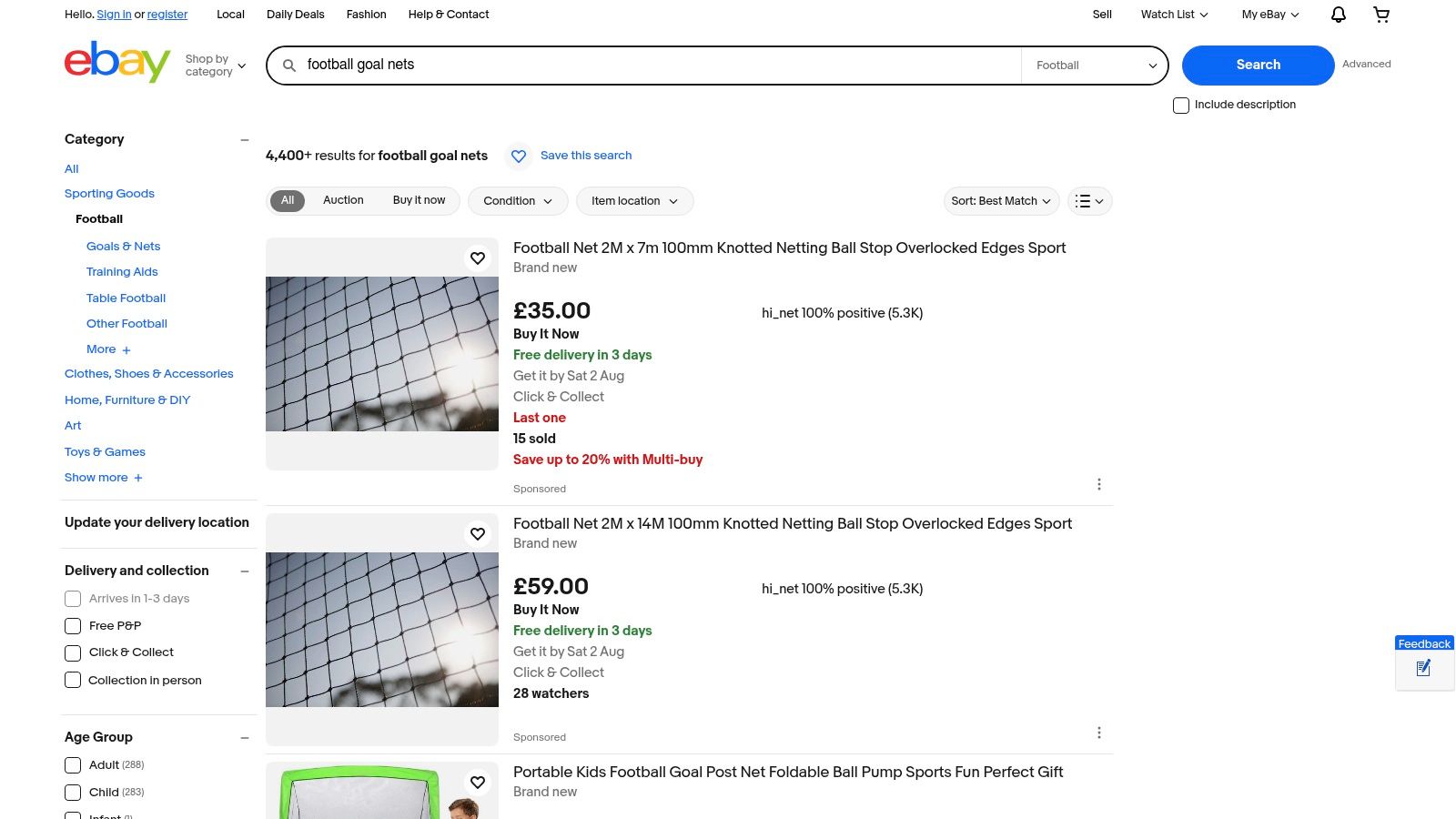Click the football goal nets search field
The image size is (1456, 819).
661,66
